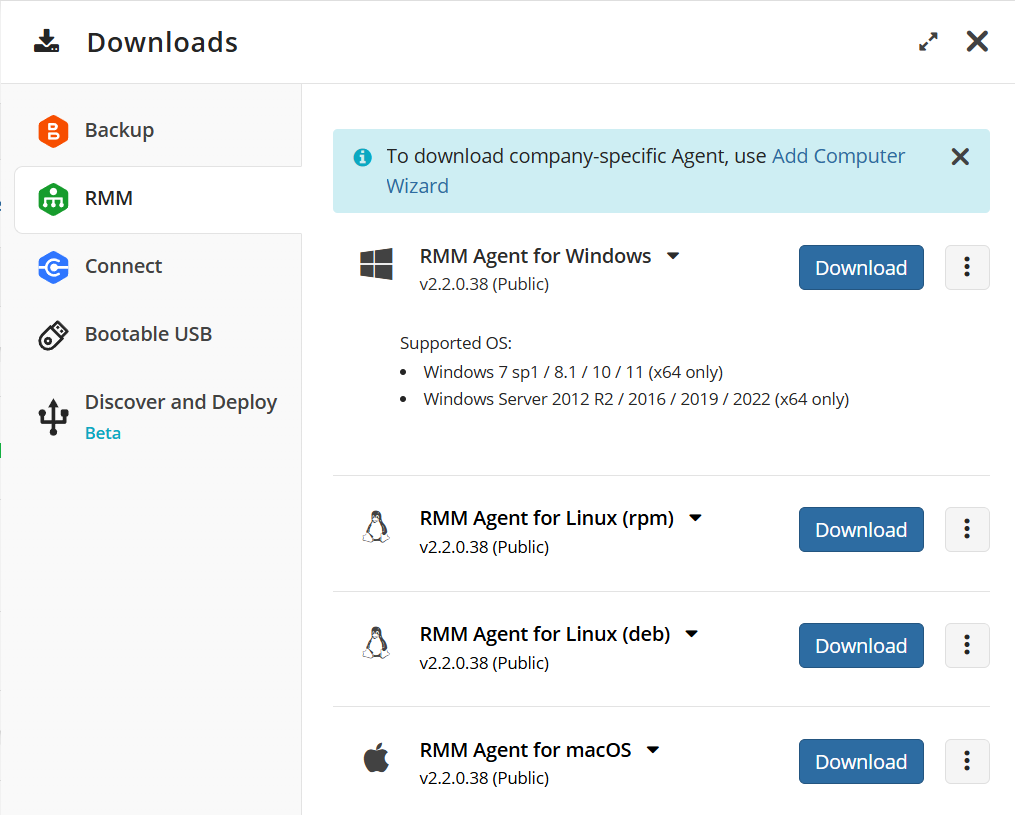Click the RMM Agent for Linux (rpm) title

(547, 519)
